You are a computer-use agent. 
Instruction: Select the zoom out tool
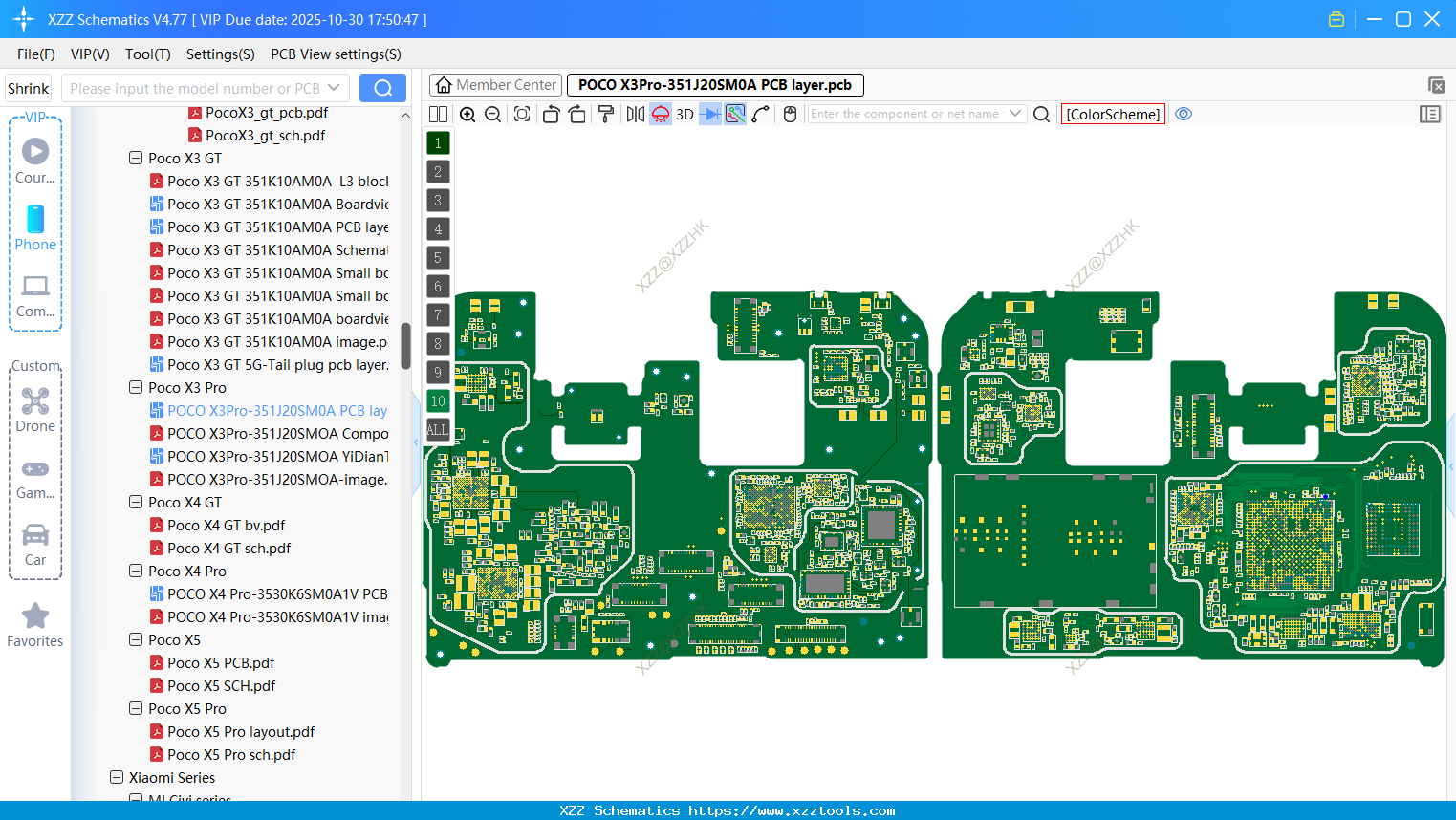[x=491, y=114]
